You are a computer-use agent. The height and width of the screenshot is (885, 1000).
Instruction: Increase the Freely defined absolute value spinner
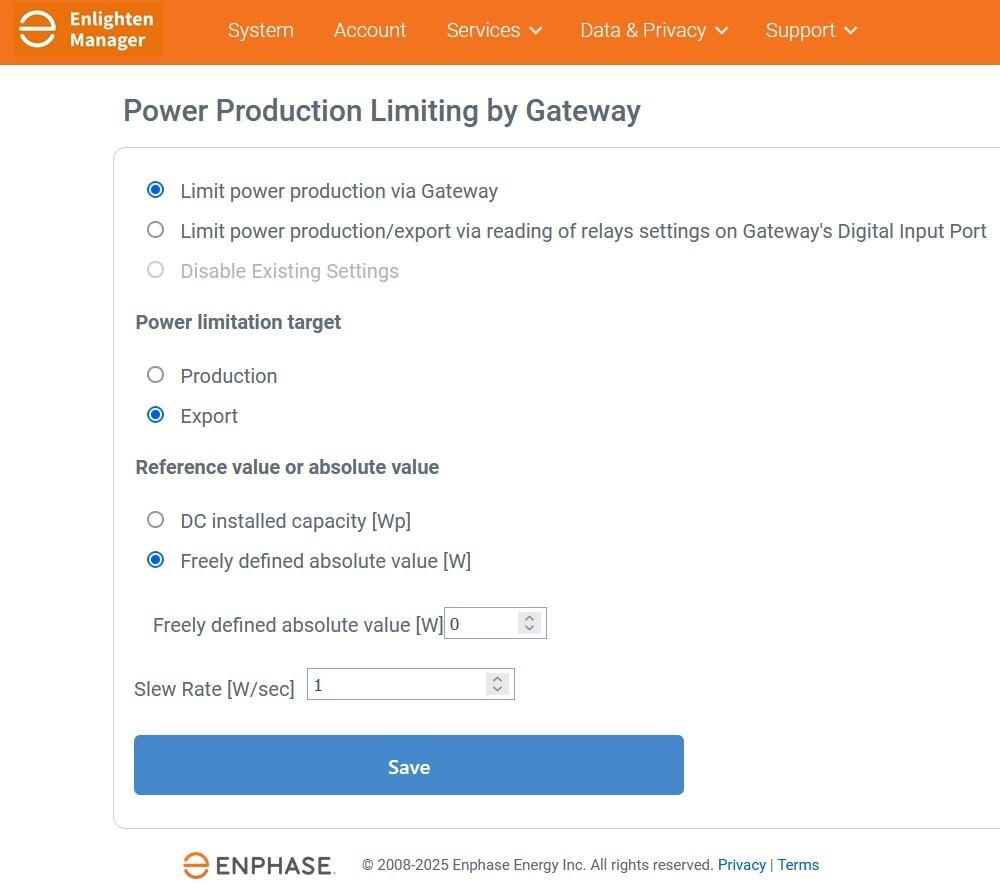(529, 618)
